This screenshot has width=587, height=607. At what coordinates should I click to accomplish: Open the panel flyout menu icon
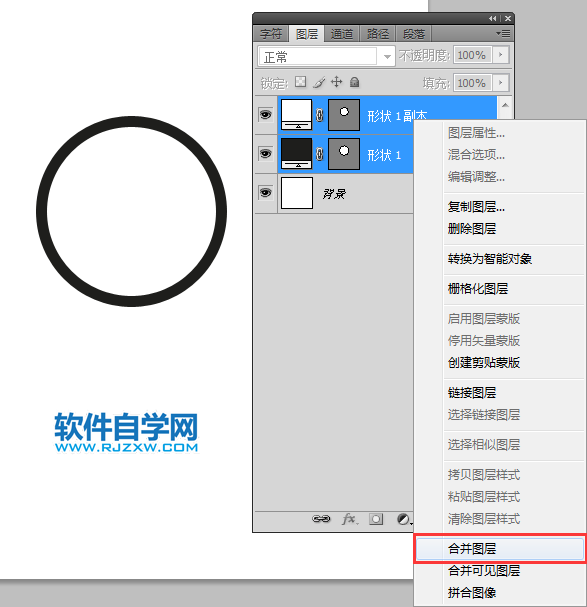click(503, 34)
